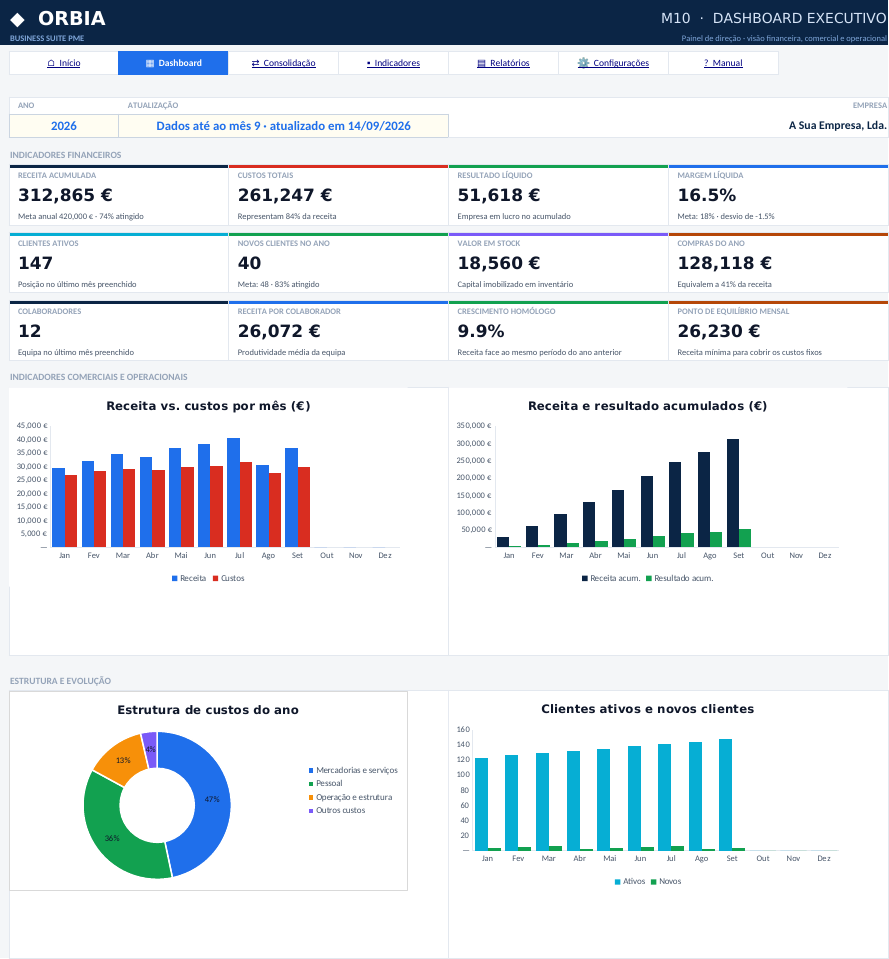Click the Receita Acumulada value 312,865 €

click(x=65, y=195)
